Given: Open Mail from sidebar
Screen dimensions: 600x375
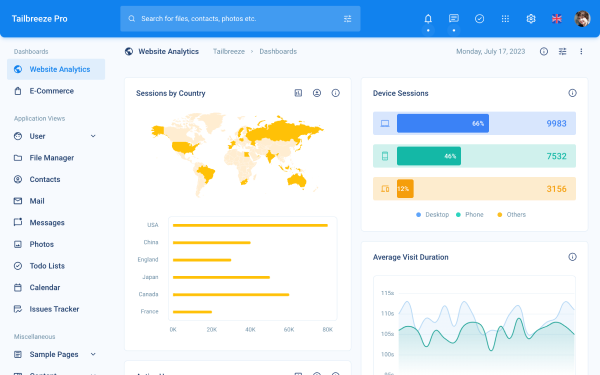Looking at the screenshot, I should pyautogui.click(x=56, y=201).
